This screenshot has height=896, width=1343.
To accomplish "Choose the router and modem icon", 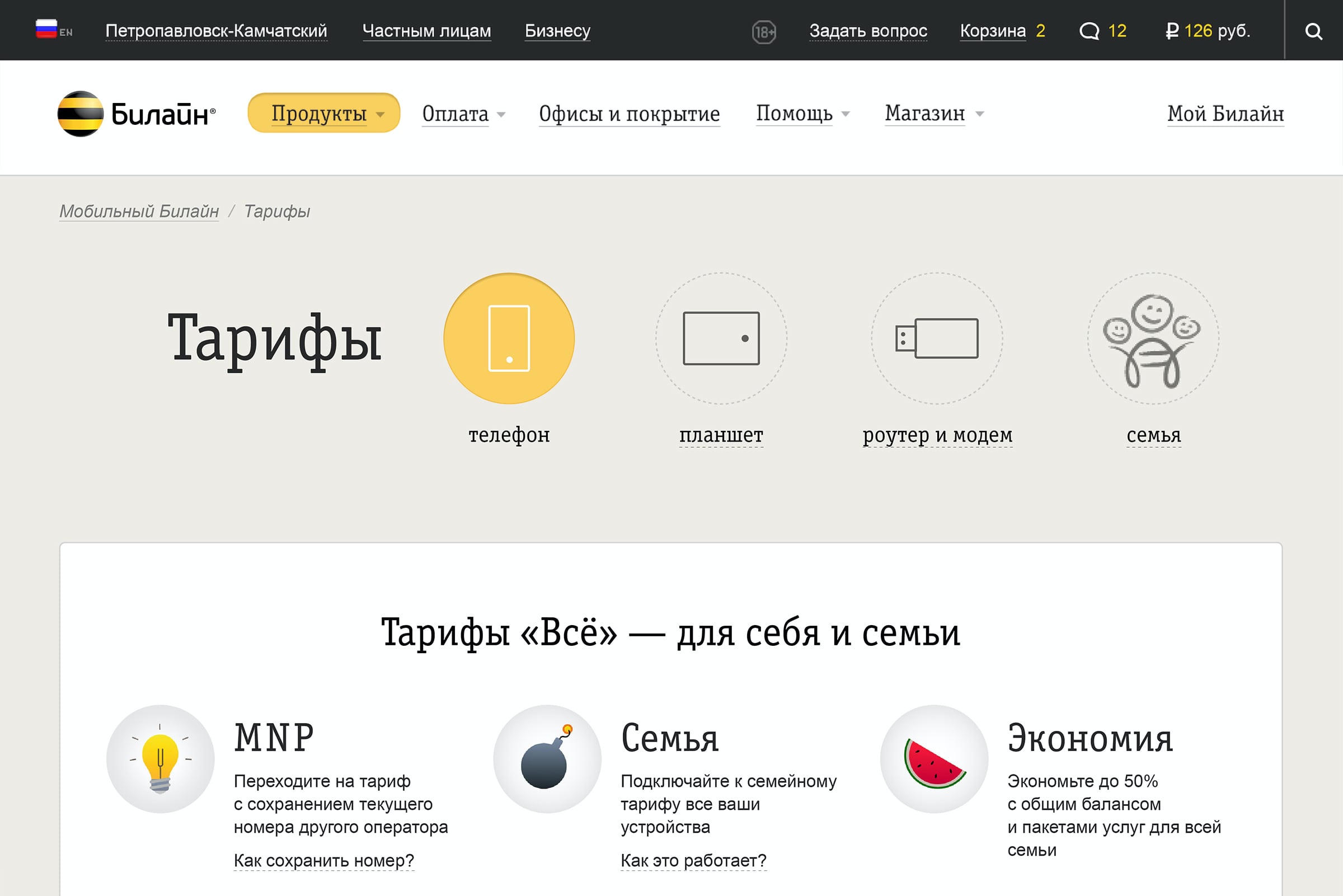I will coord(936,338).
